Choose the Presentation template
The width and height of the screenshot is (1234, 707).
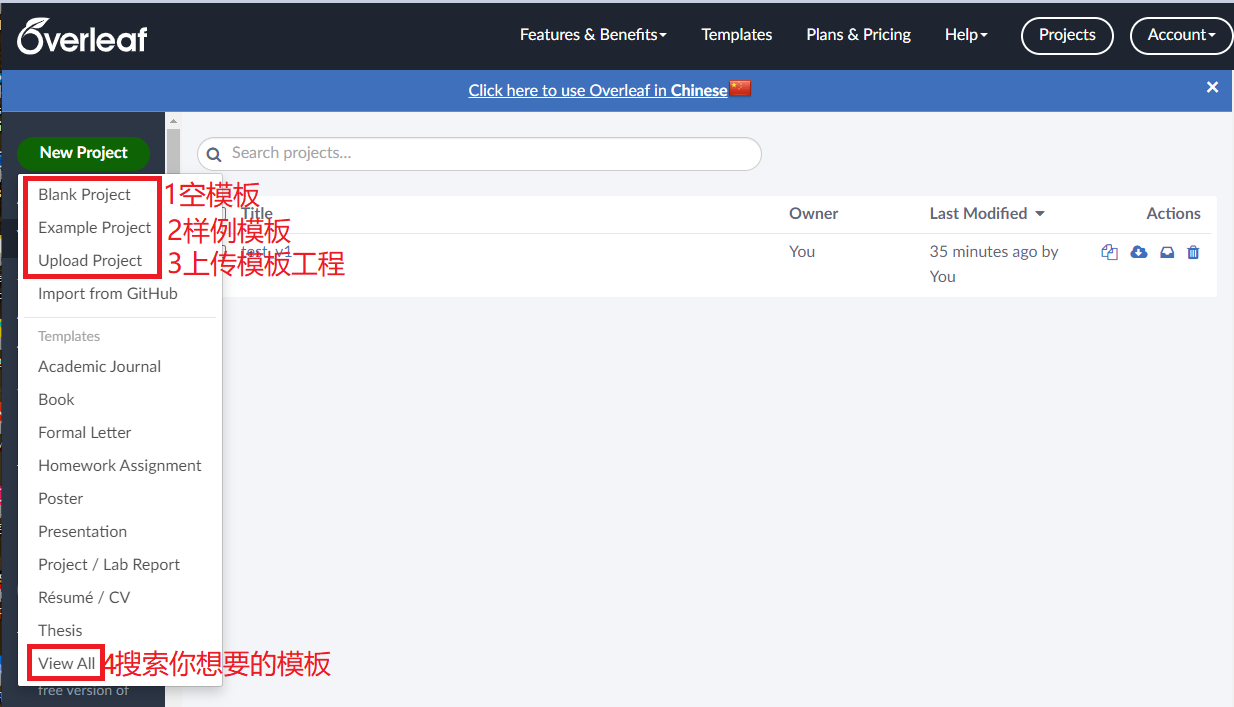coord(82,531)
